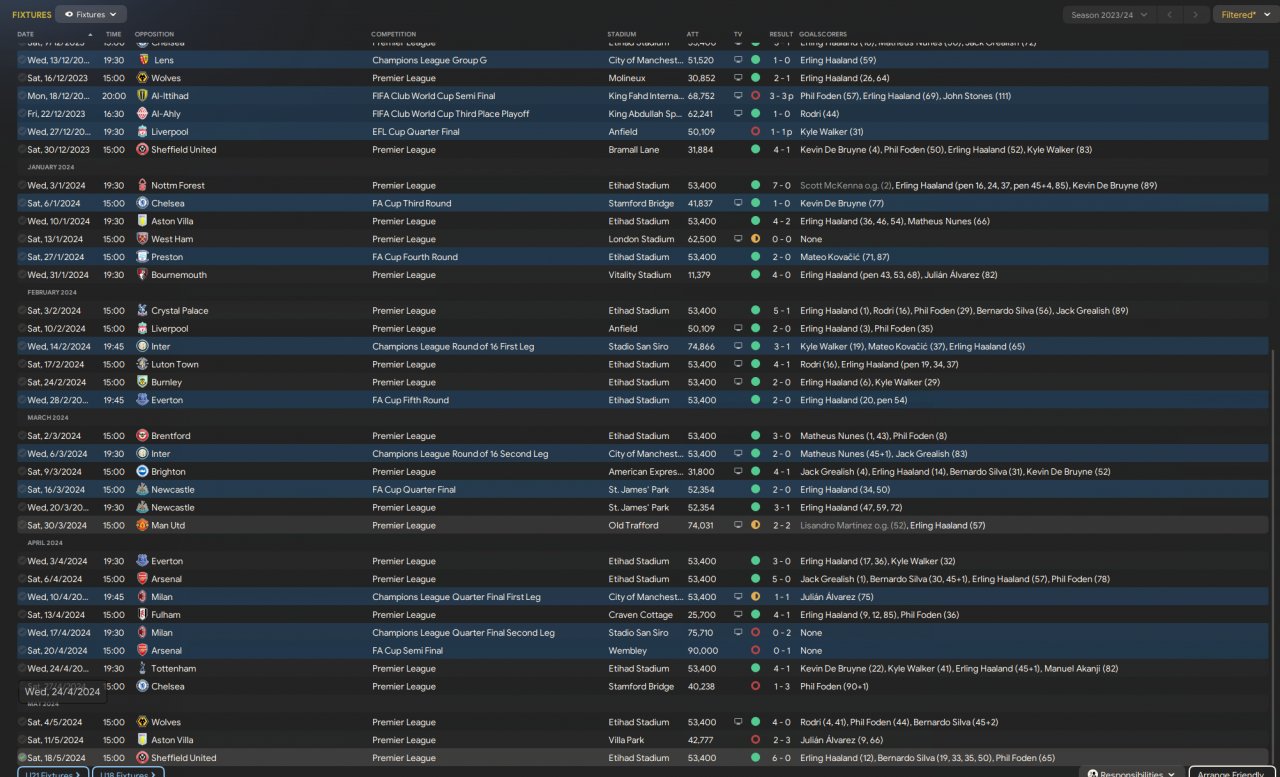
Task: Click the red loss indicator in the FA Cup Semi Final row
Action: [x=755, y=651]
